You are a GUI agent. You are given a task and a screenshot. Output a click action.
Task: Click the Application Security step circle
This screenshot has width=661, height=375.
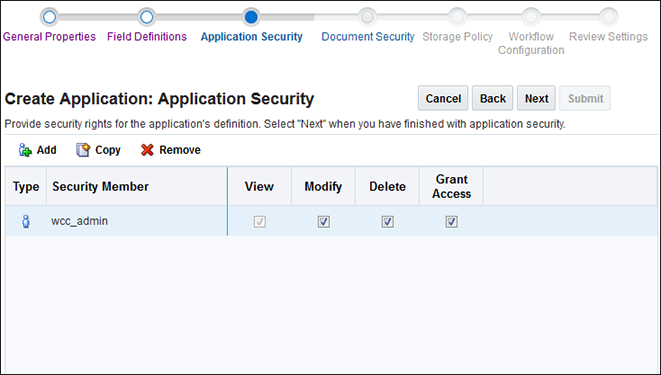click(251, 17)
